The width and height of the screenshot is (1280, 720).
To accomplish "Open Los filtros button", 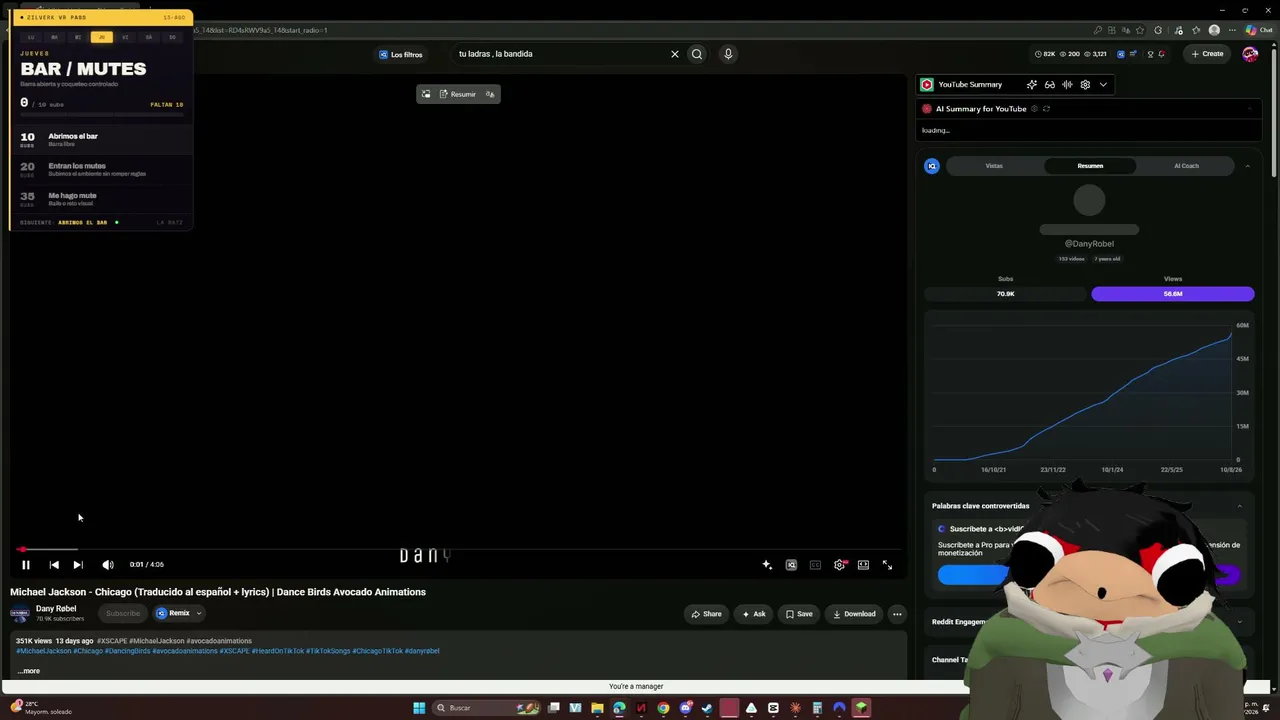I will (x=400, y=54).
